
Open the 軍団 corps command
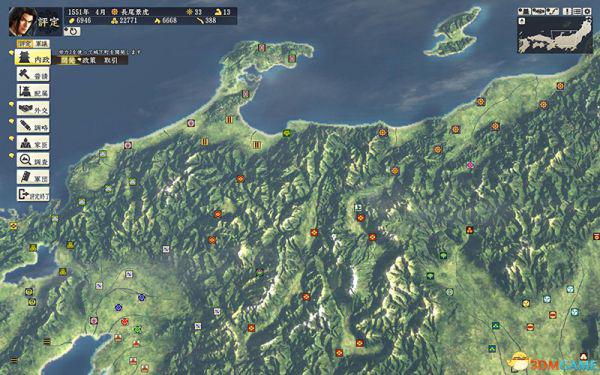(x=33, y=177)
